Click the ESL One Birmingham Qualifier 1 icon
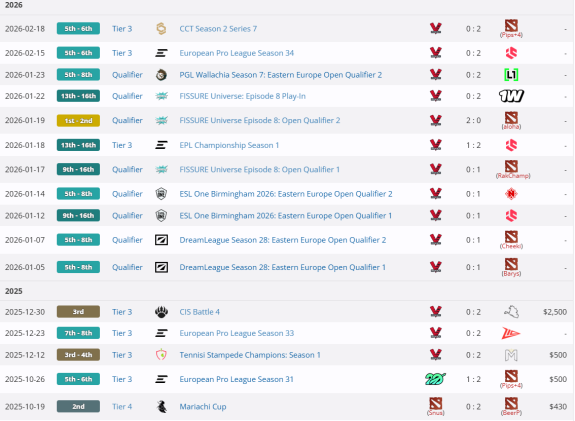The image size is (575, 421). pos(161,216)
